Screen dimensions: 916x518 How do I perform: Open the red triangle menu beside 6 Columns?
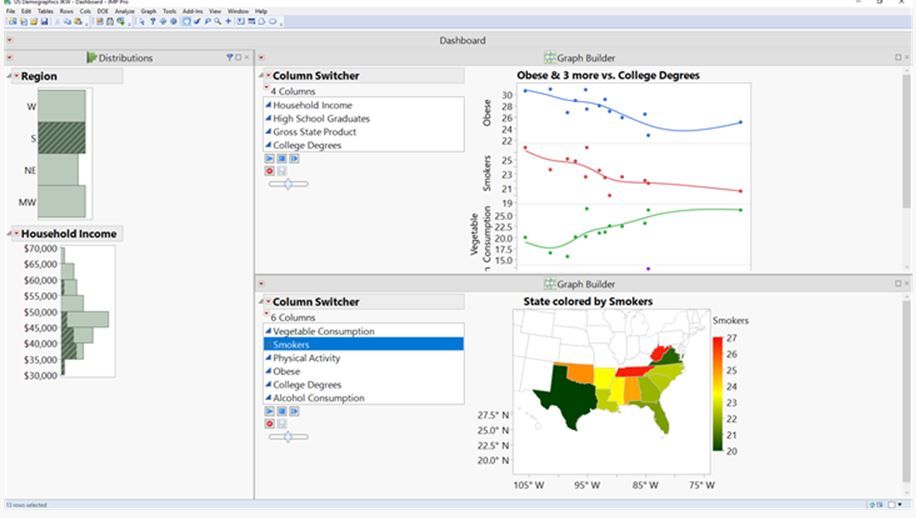point(266,316)
